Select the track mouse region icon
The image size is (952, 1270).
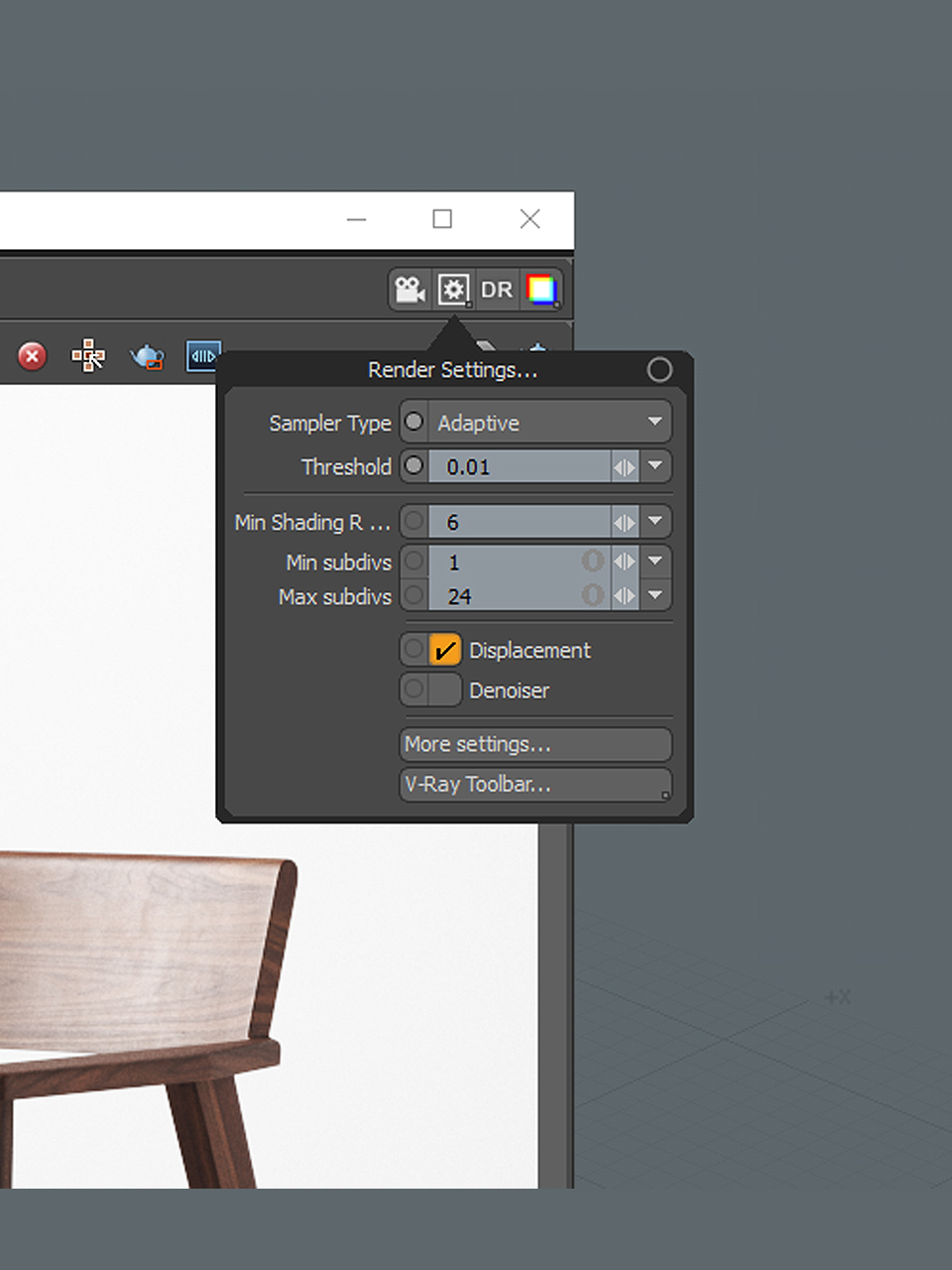88,355
